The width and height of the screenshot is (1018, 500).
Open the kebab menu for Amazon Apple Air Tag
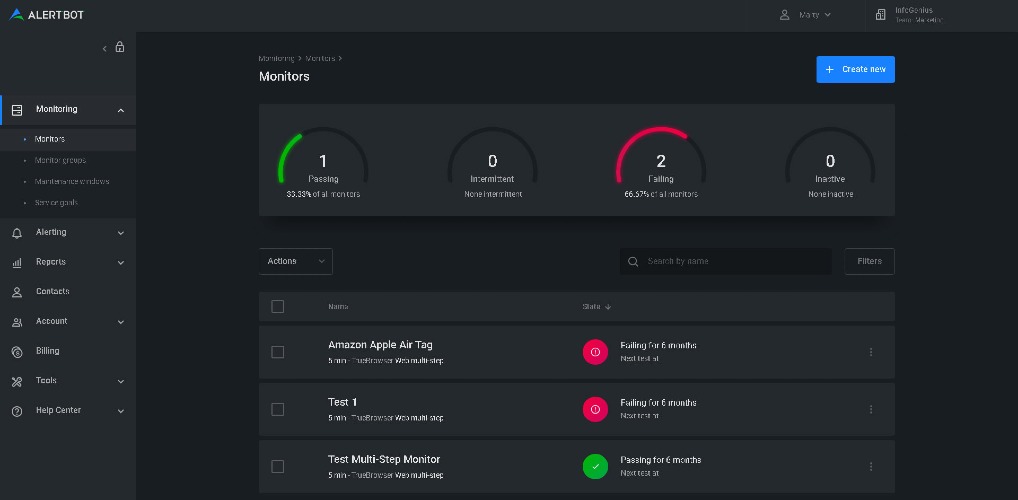870,352
